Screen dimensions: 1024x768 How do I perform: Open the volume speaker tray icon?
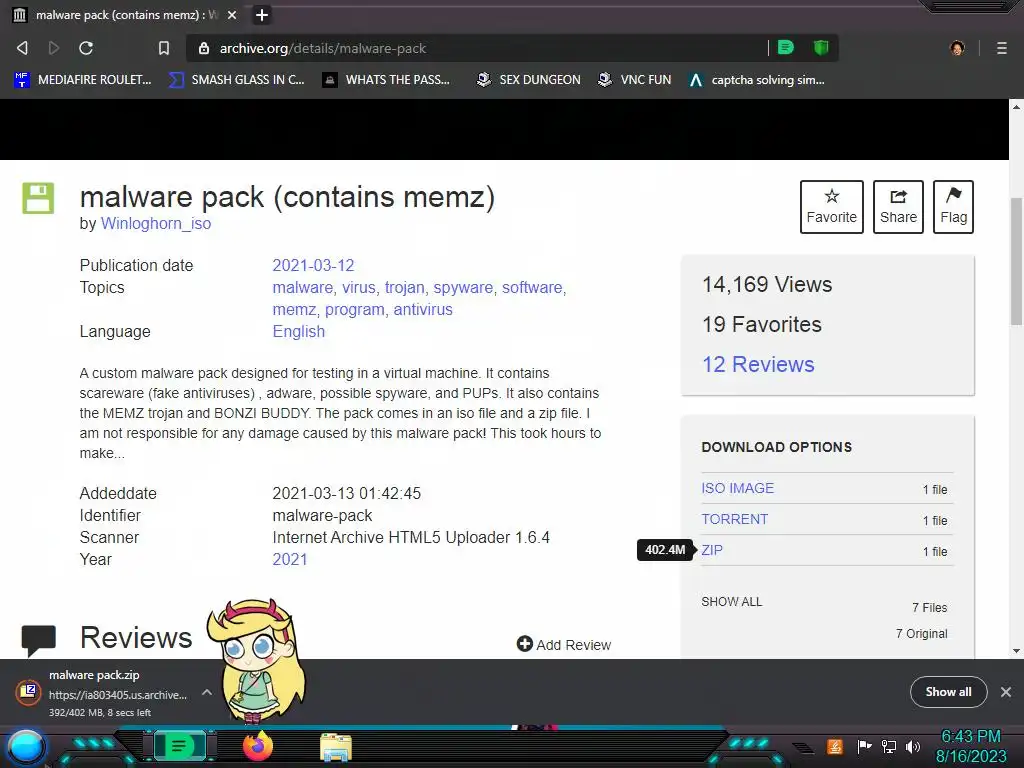pos(913,746)
